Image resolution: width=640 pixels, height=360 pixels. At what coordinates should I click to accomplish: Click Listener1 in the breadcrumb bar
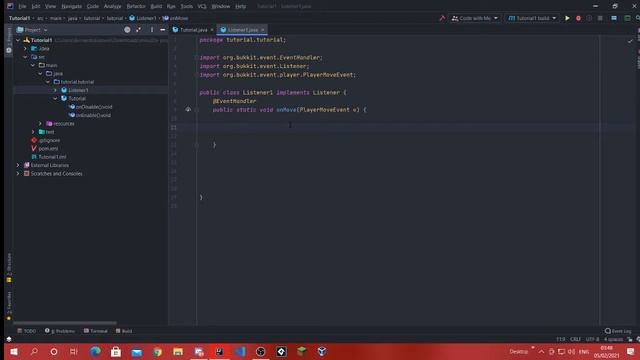pyautogui.click(x=143, y=18)
